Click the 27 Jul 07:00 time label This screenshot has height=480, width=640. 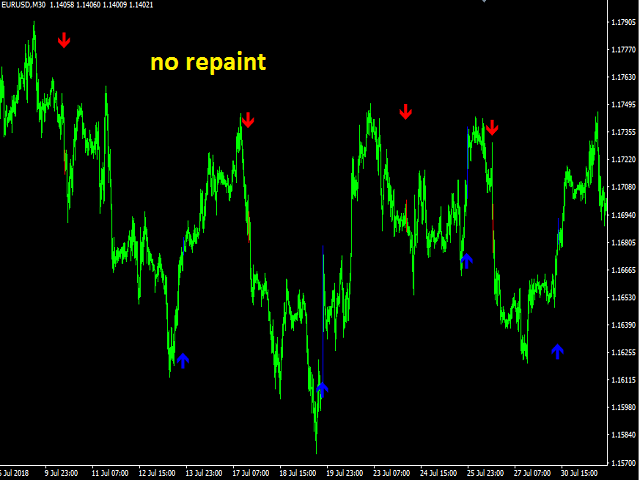click(533, 473)
